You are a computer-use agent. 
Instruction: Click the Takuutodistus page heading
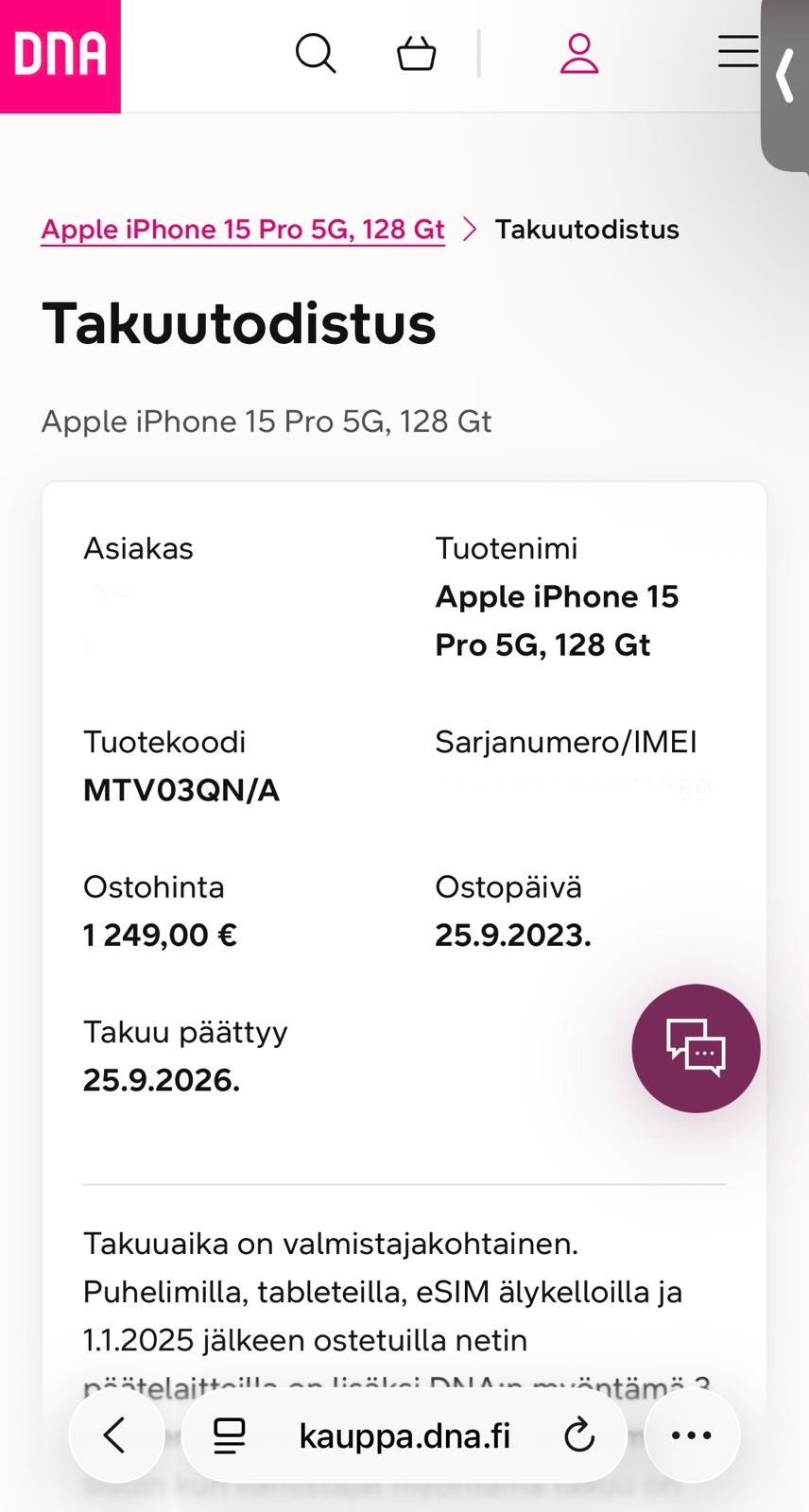click(x=239, y=323)
